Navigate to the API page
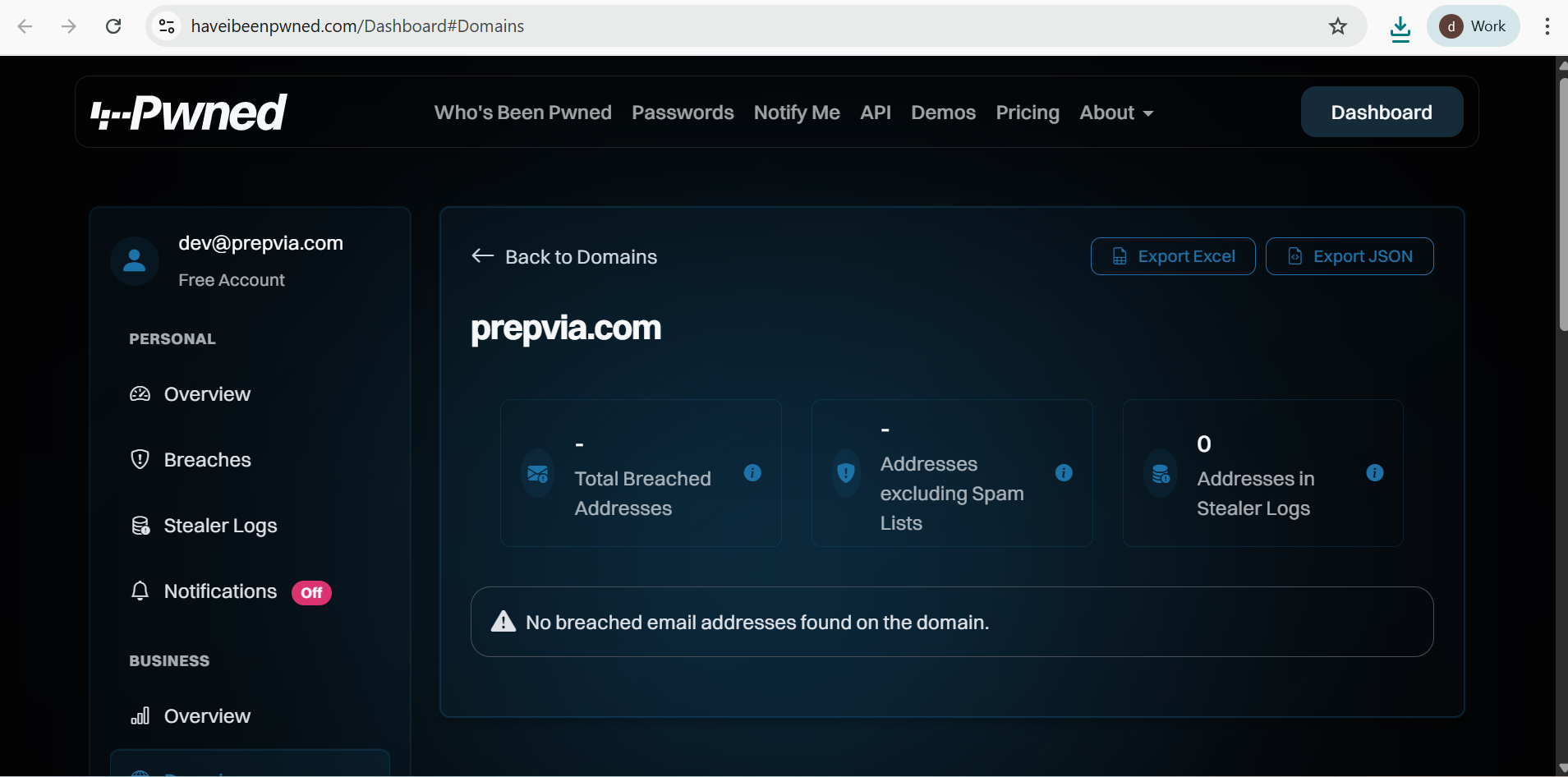 click(876, 113)
